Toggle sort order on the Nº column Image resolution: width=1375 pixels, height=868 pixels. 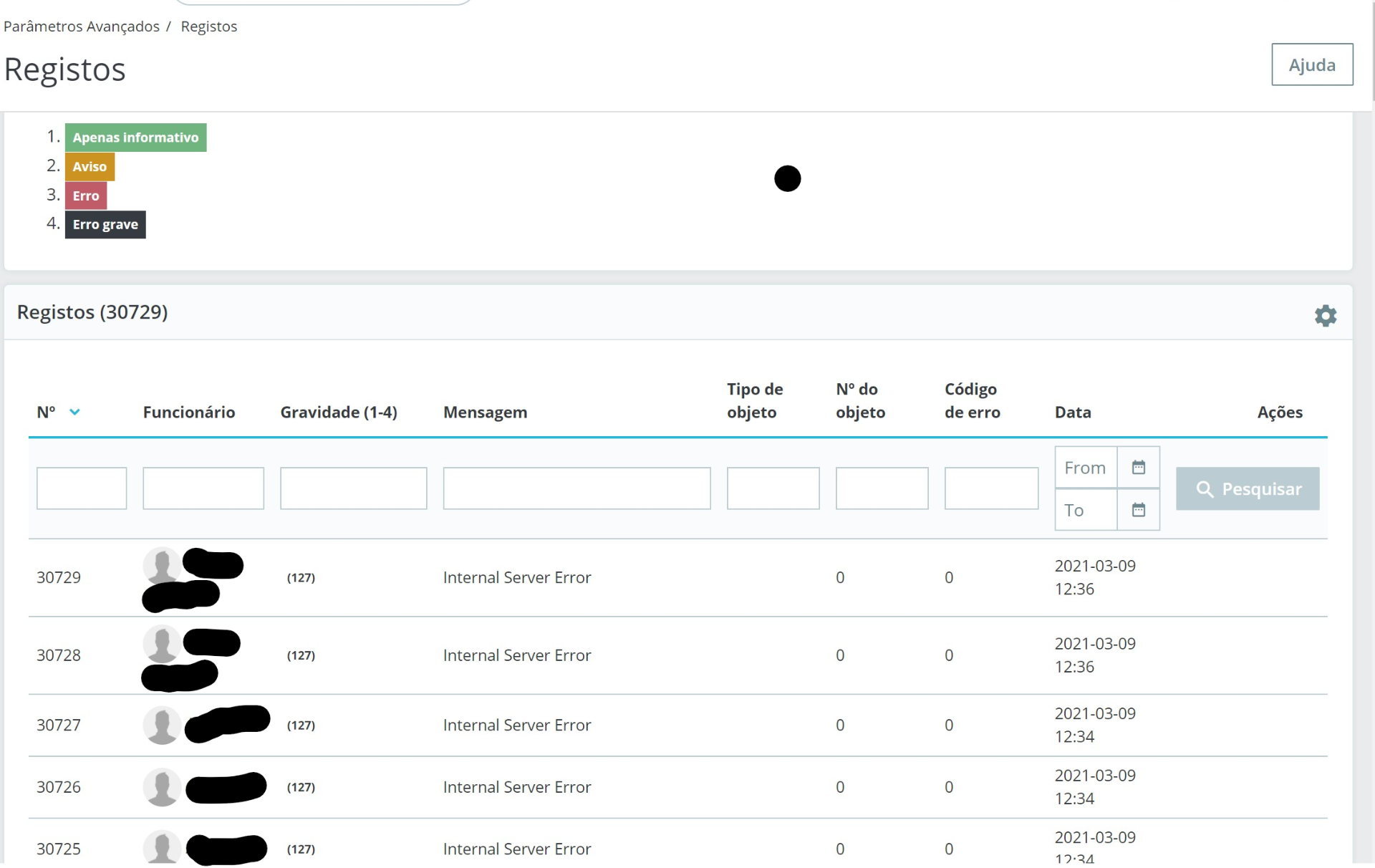(x=47, y=412)
